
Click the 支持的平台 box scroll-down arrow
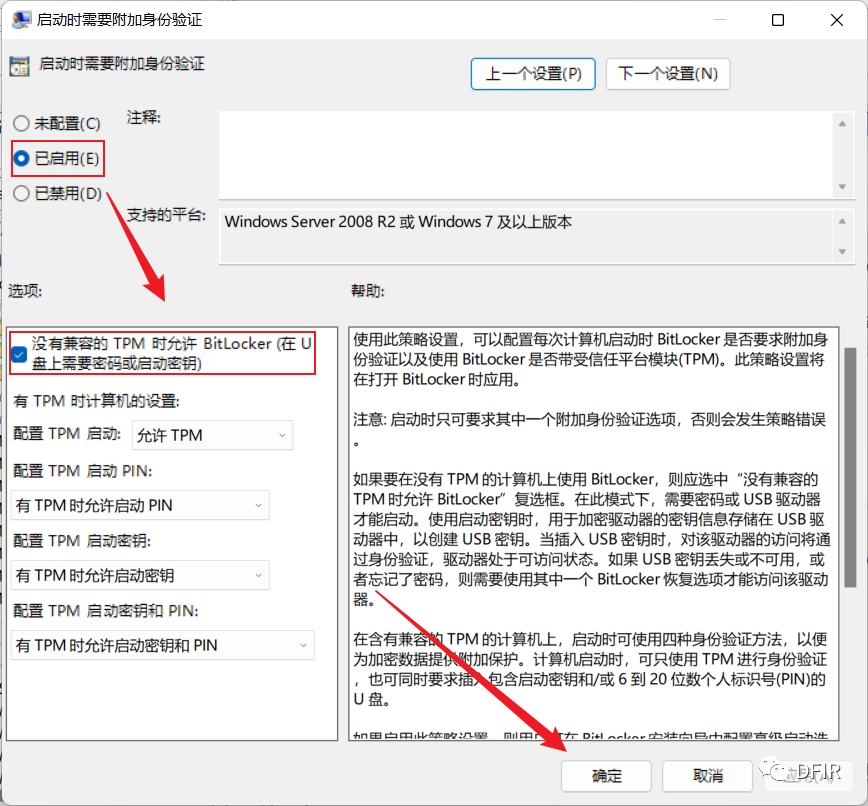click(x=842, y=251)
